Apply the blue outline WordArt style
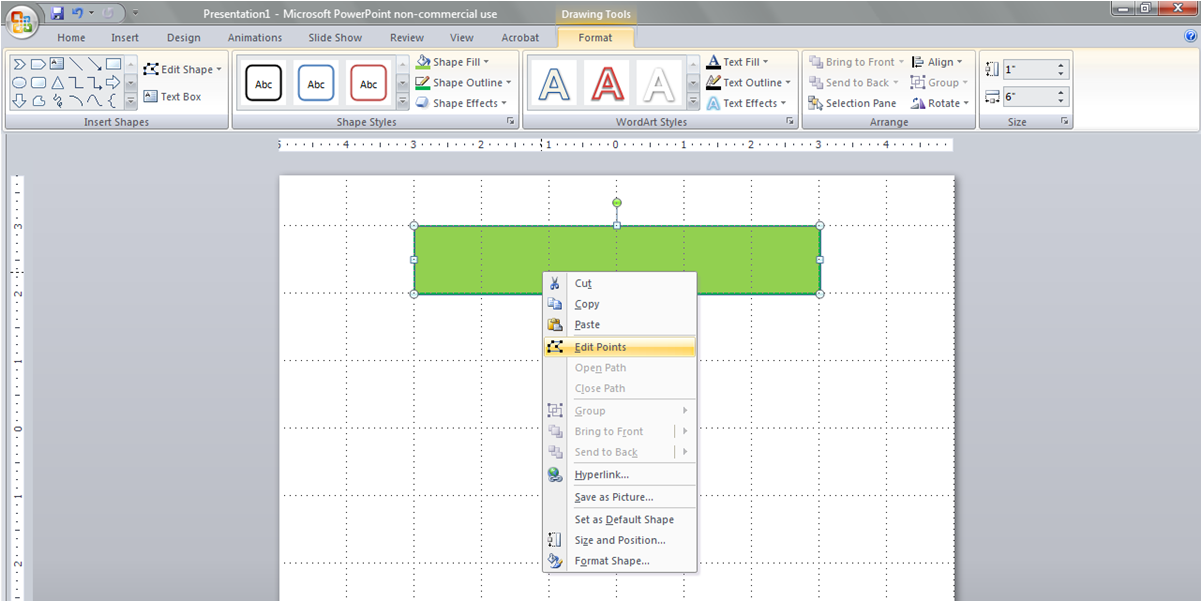This screenshot has width=1202, height=602. tap(556, 85)
